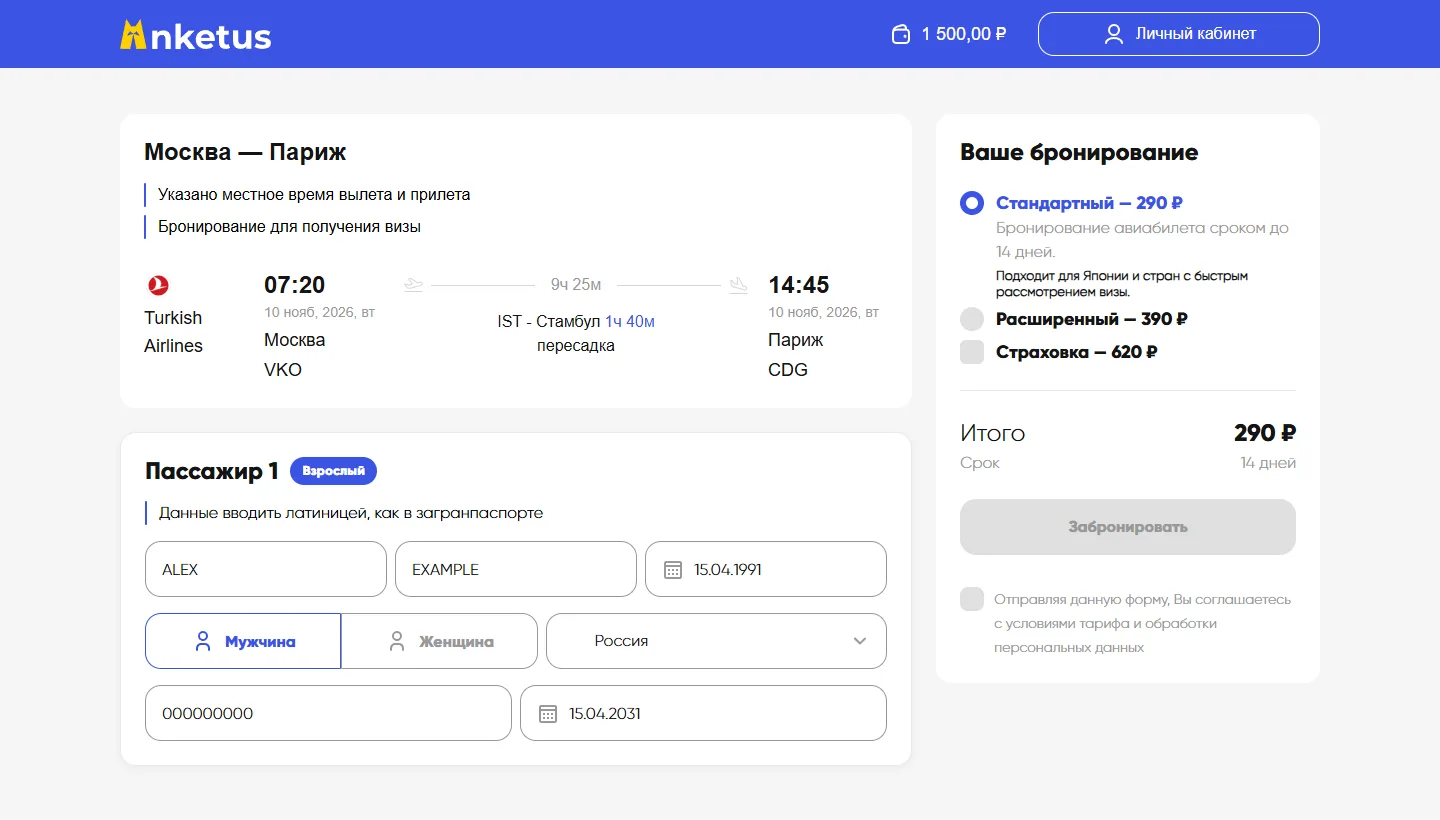
Task: Click the departure time 07:20
Action: (x=295, y=285)
